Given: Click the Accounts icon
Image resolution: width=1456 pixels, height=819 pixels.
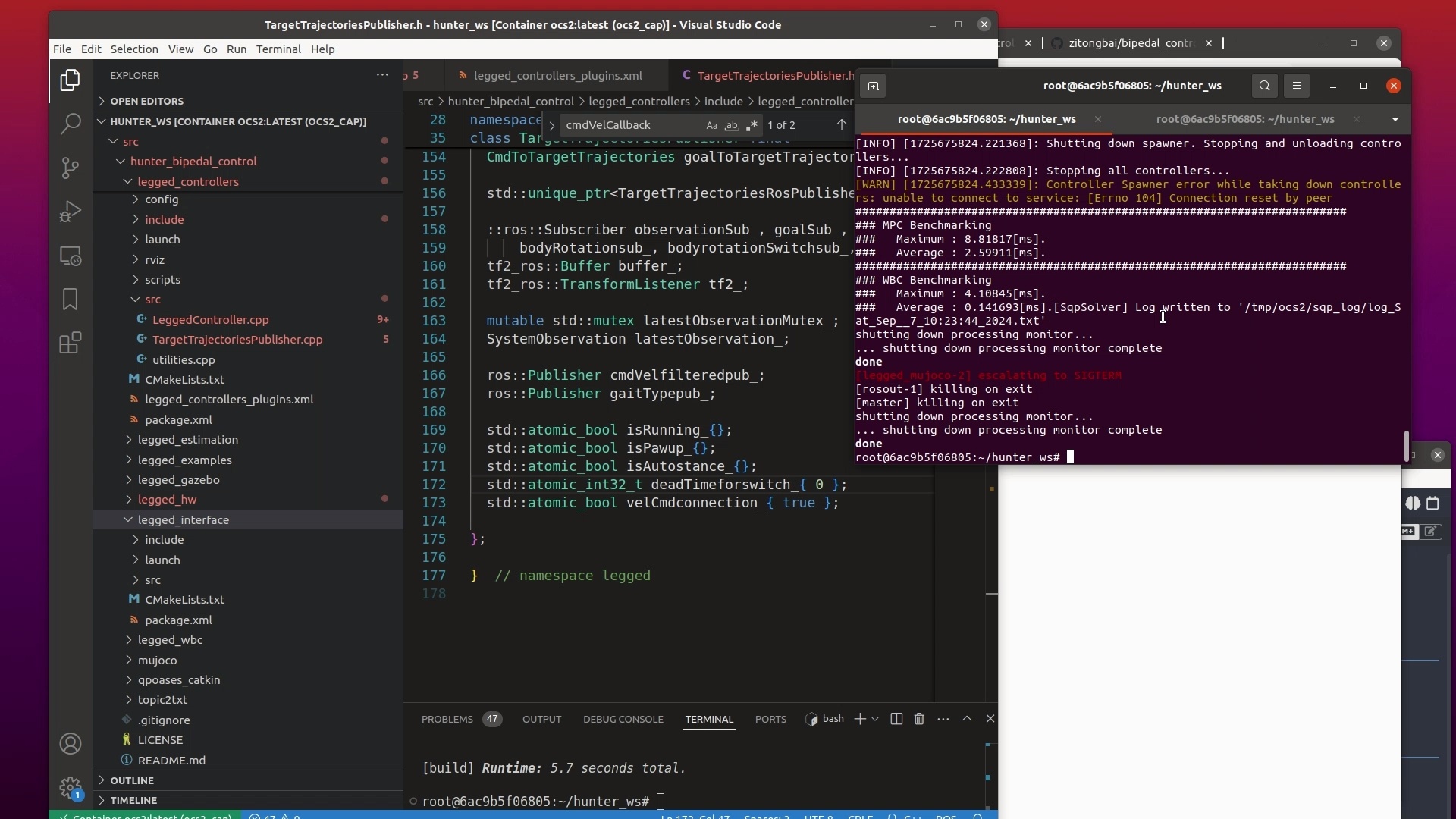Looking at the screenshot, I should point(71,744).
